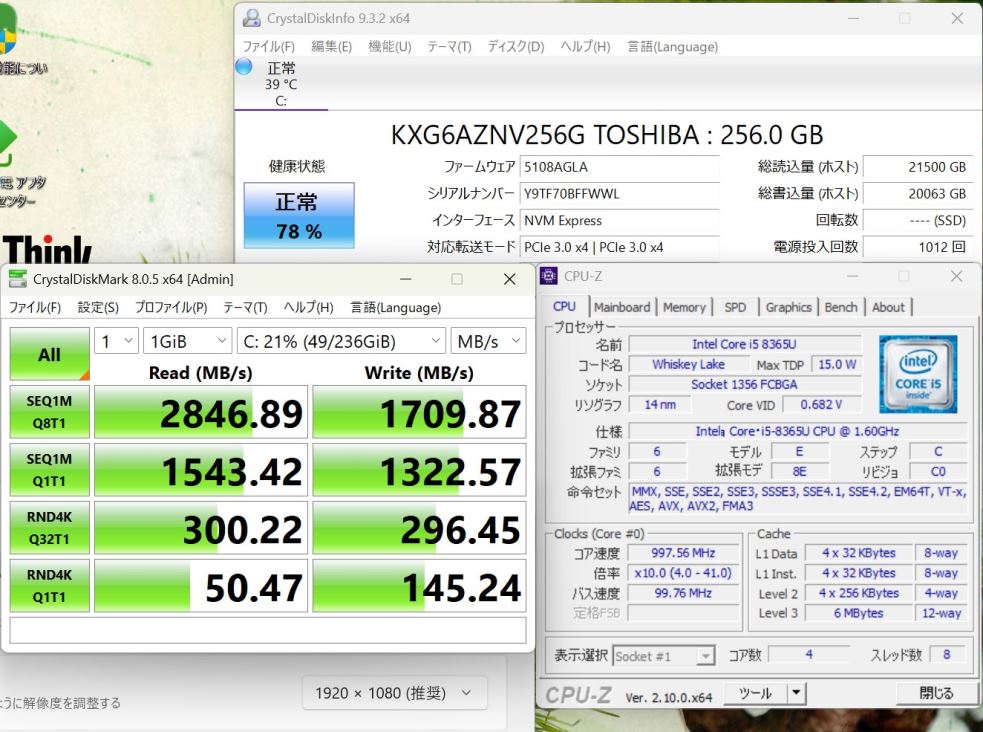The width and height of the screenshot is (983, 732).
Task: Click the SEQ1M Q8T1 read result 2846.89
Action: [x=201, y=412]
